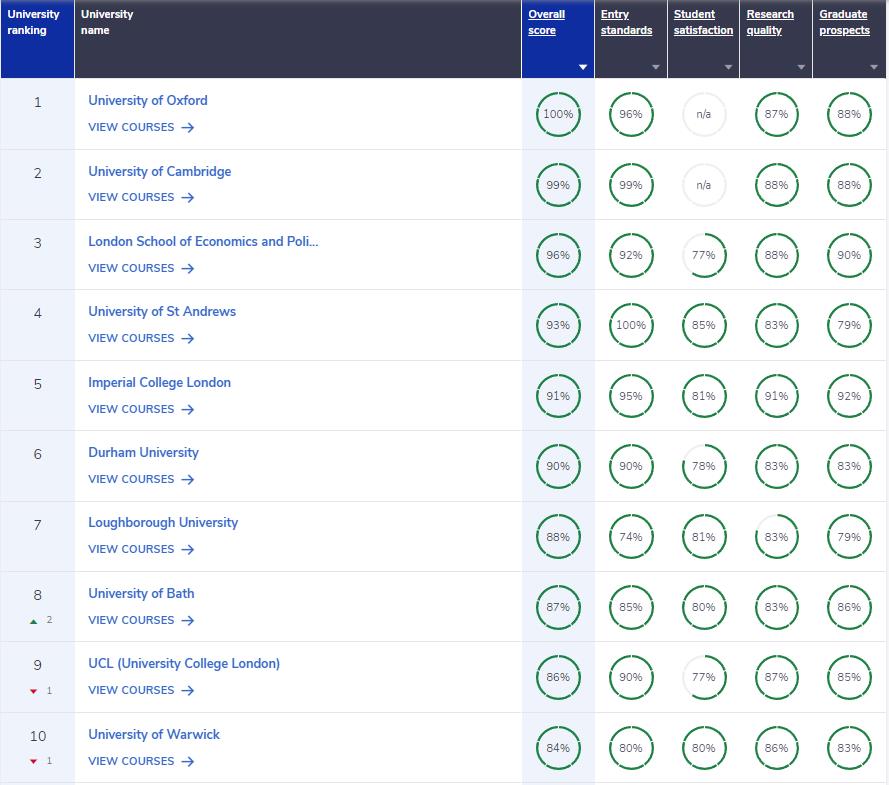Click View Courses for University of Warwick
Screen dimensions: 889x785
[131, 761]
